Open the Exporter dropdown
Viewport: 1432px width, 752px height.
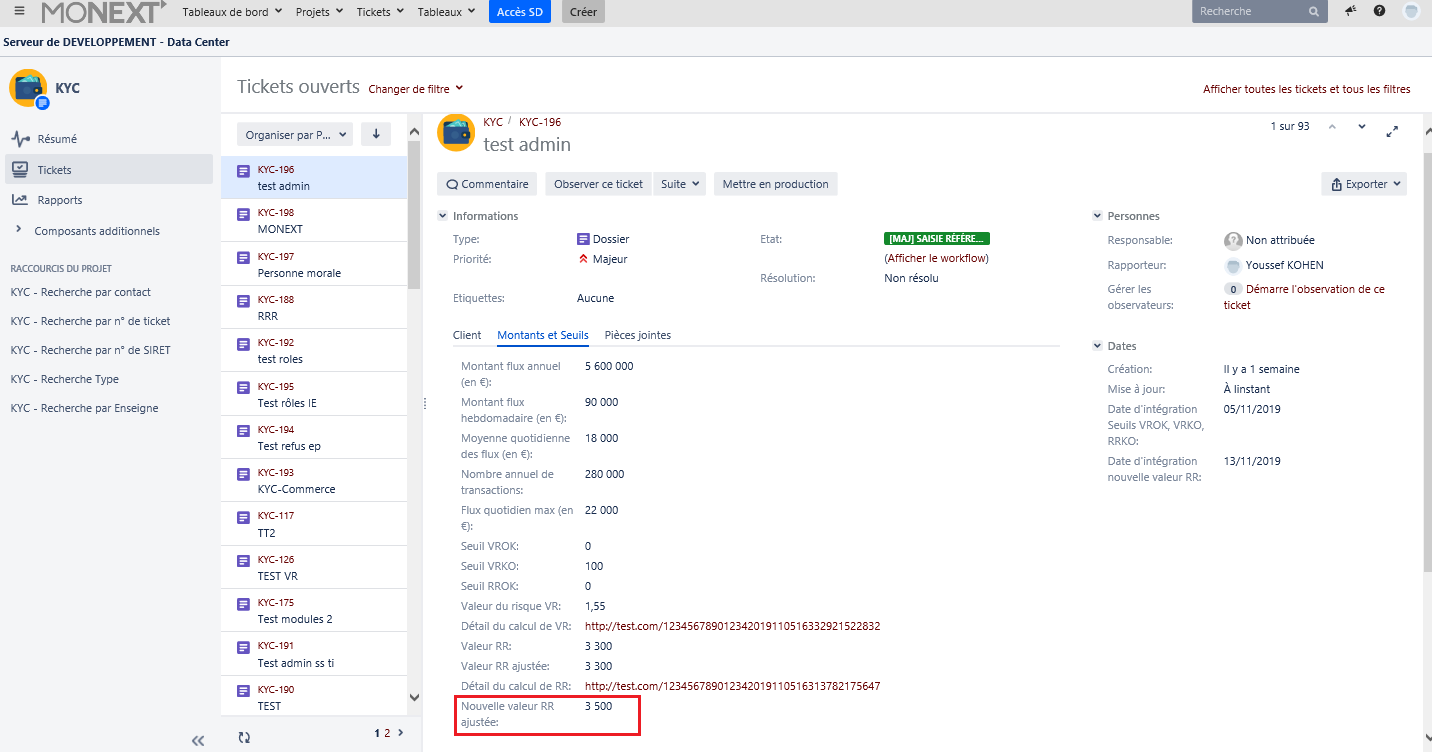coord(1364,184)
